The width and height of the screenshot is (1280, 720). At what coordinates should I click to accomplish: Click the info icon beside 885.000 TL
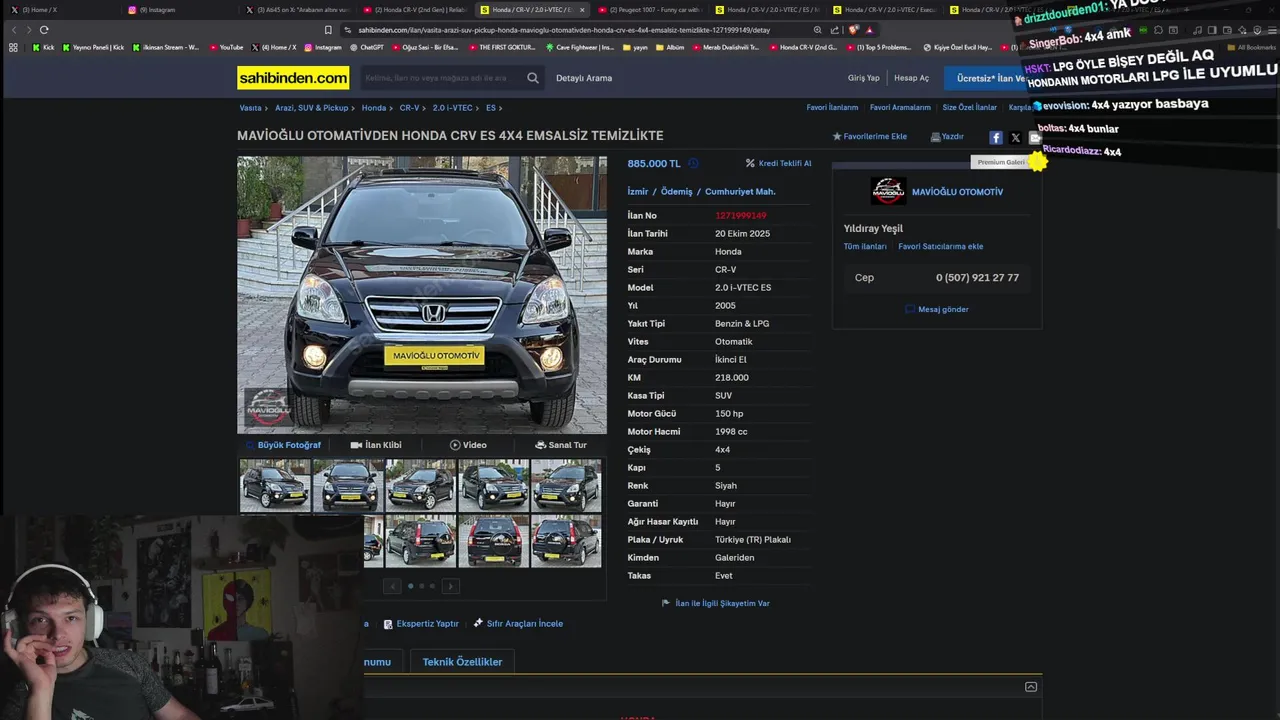tap(693, 163)
